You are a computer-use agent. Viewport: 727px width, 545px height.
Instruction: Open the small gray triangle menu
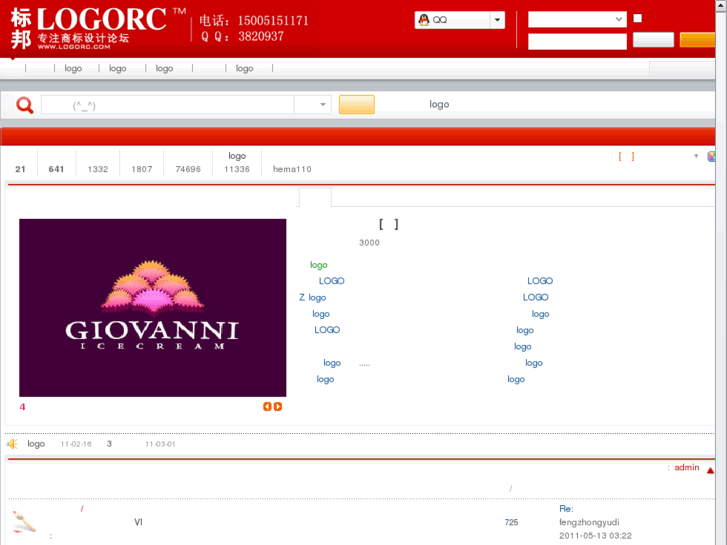coord(696,156)
